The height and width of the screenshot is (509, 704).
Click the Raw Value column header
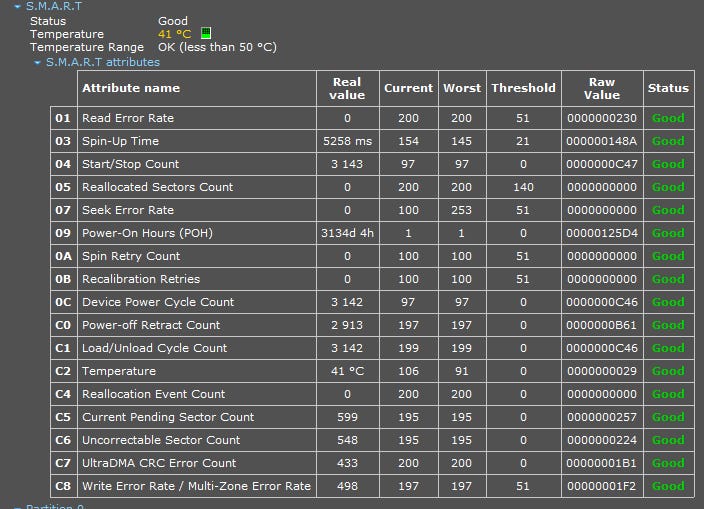tap(602, 88)
